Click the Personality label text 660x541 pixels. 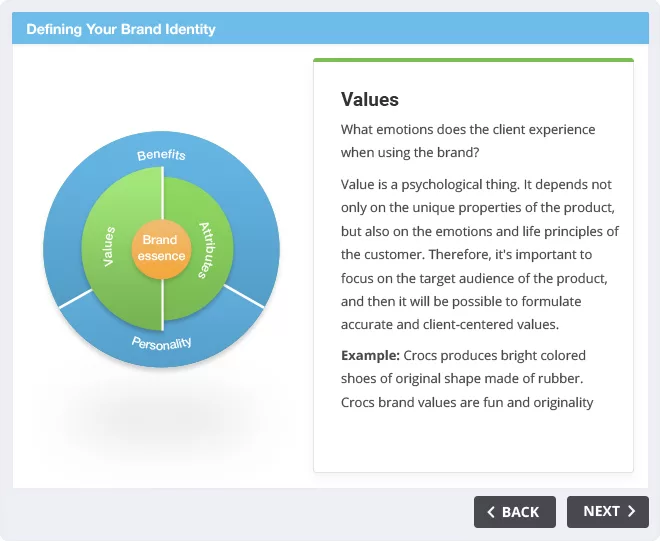point(162,343)
